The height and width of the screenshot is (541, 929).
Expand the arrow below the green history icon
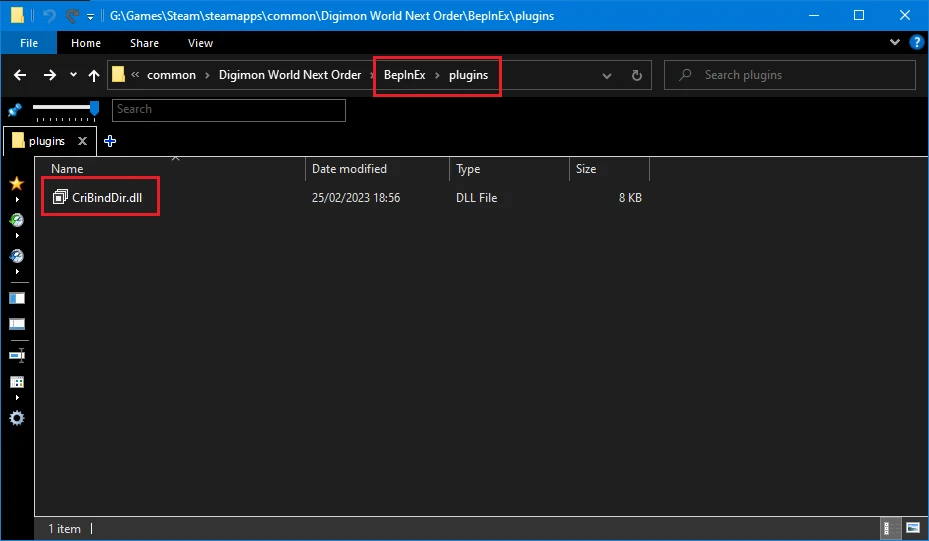pyautogui.click(x=17, y=236)
